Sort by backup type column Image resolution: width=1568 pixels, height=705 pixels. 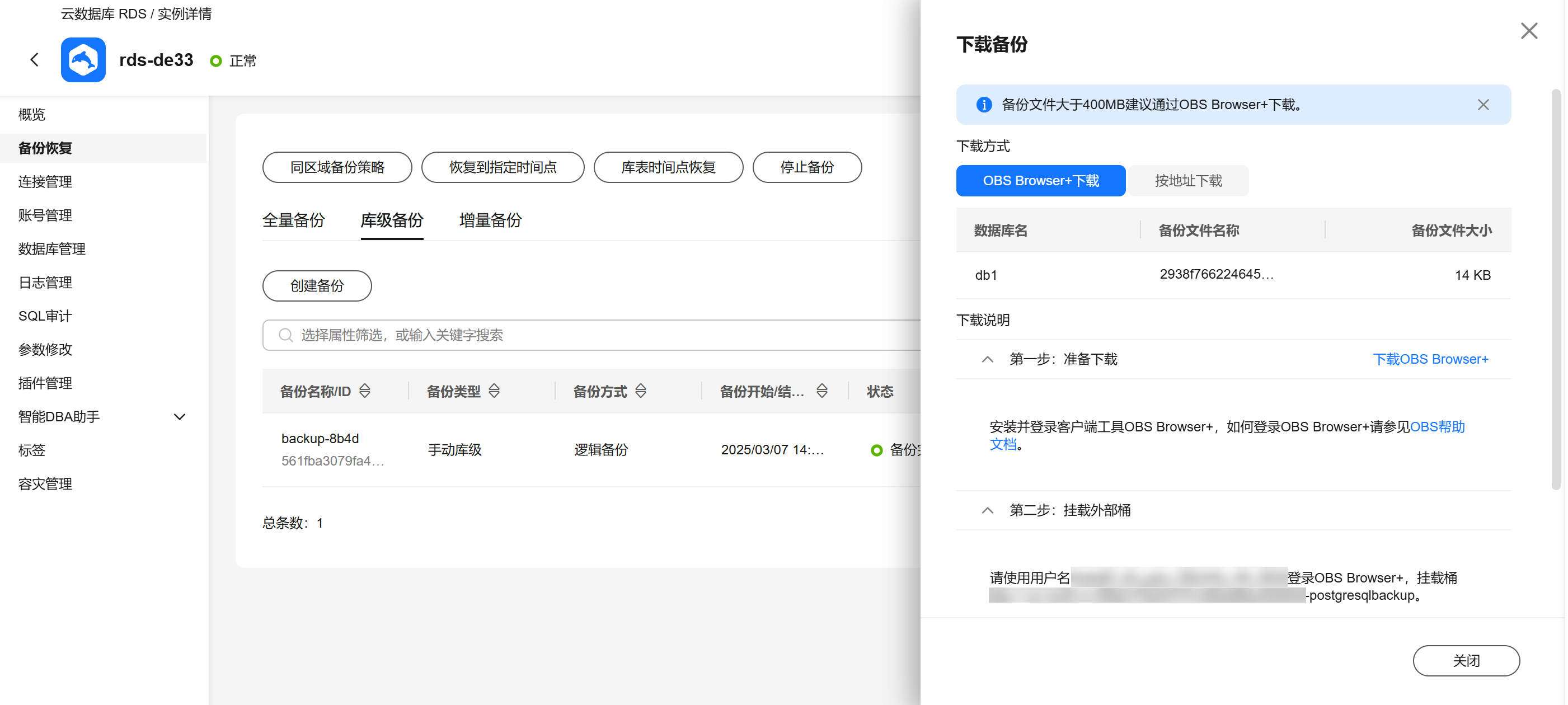coord(494,391)
